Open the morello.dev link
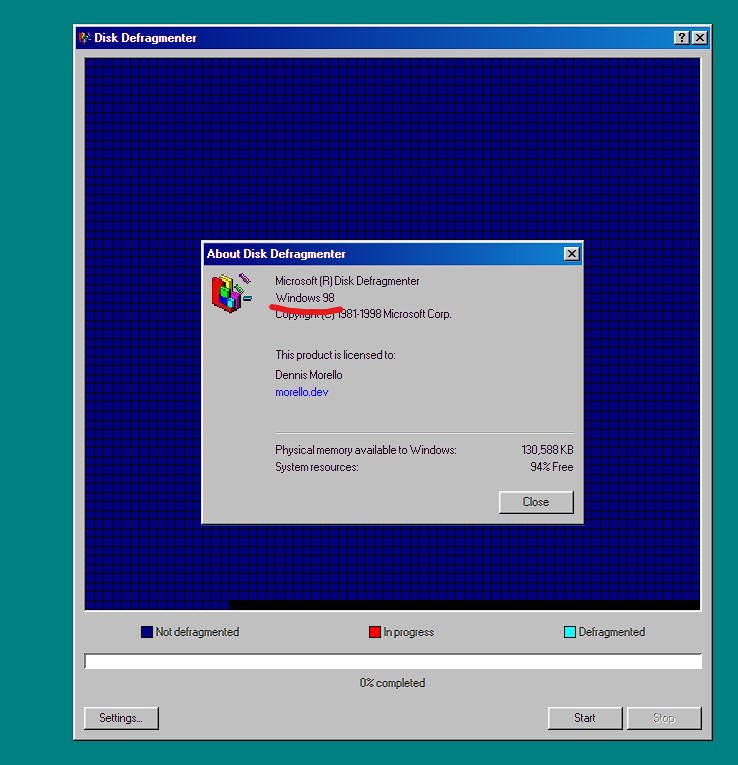The height and width of the screenshot is (765, 738). (301, 392)
